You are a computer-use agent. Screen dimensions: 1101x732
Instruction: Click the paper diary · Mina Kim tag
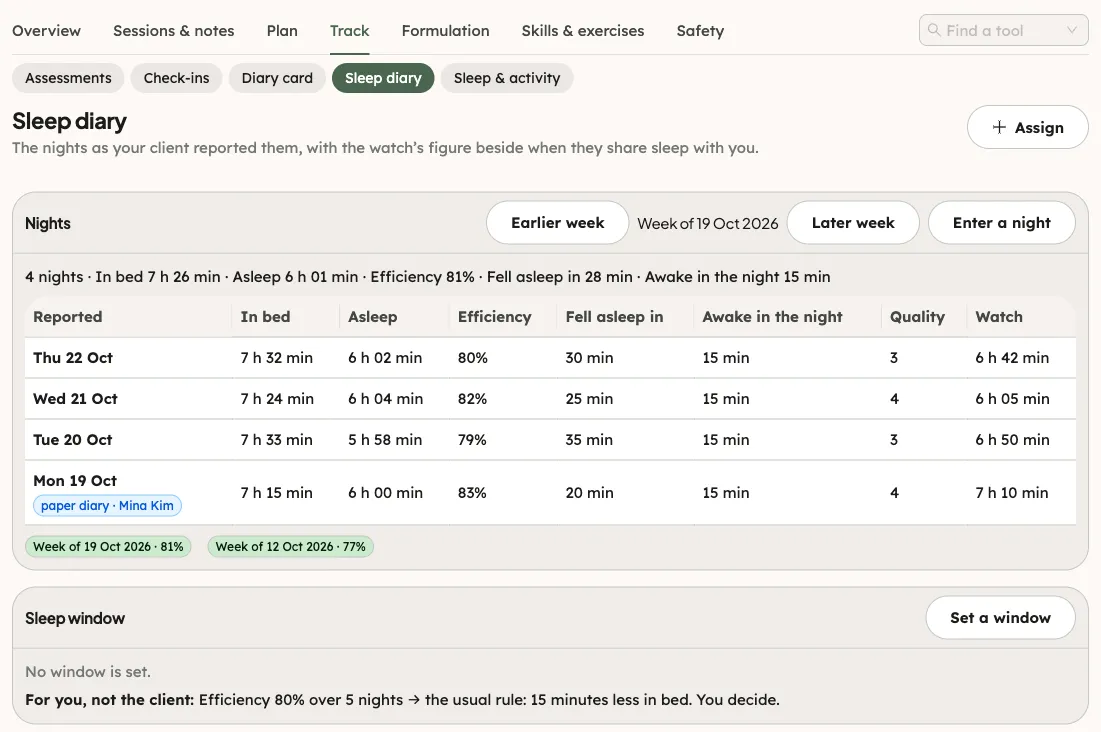coord(107,505)
